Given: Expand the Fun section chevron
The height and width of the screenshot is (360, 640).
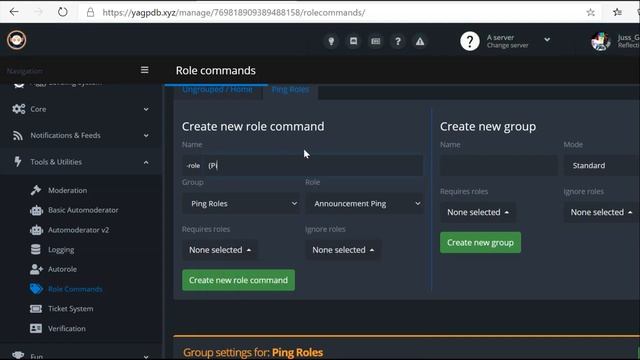Looking at the screenshot, I should point(146,356).
